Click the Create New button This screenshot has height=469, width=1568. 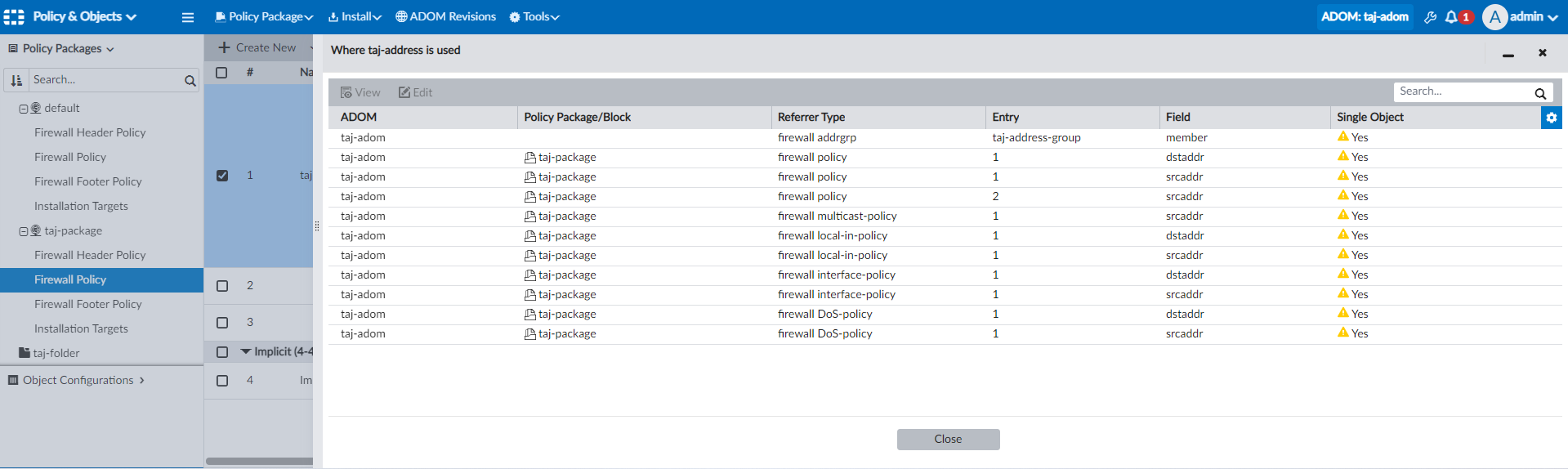(x=257, y=48)
